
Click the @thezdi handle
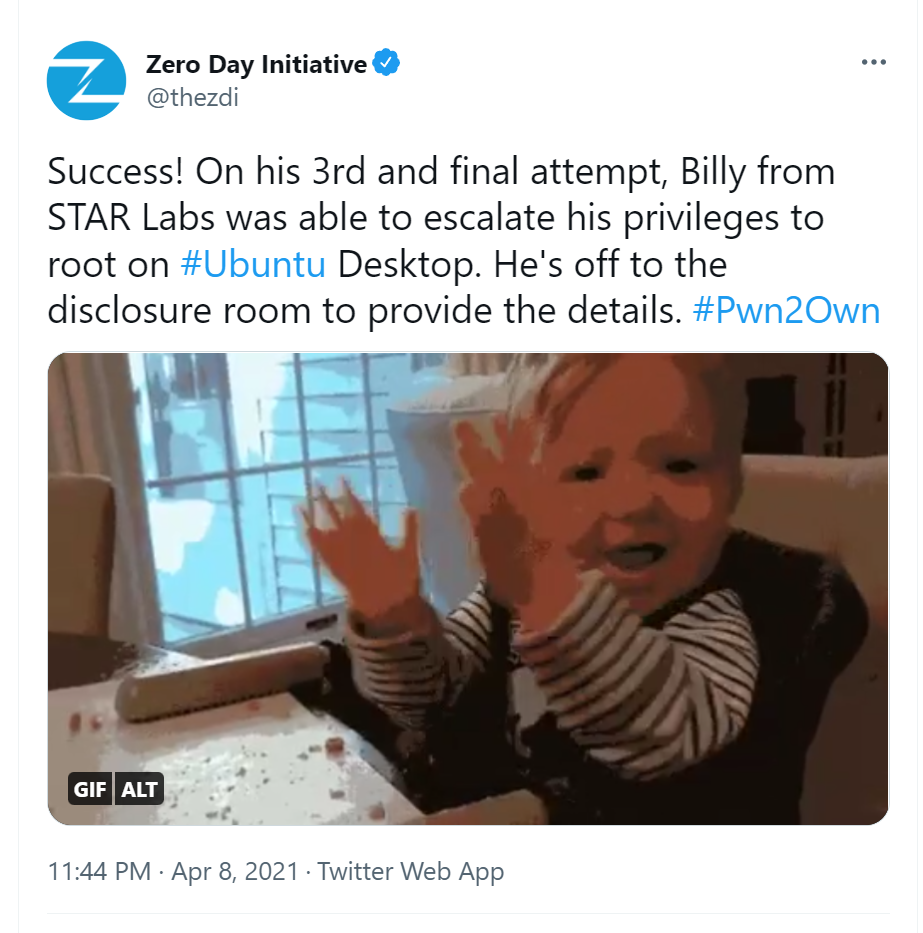point(192,97)
